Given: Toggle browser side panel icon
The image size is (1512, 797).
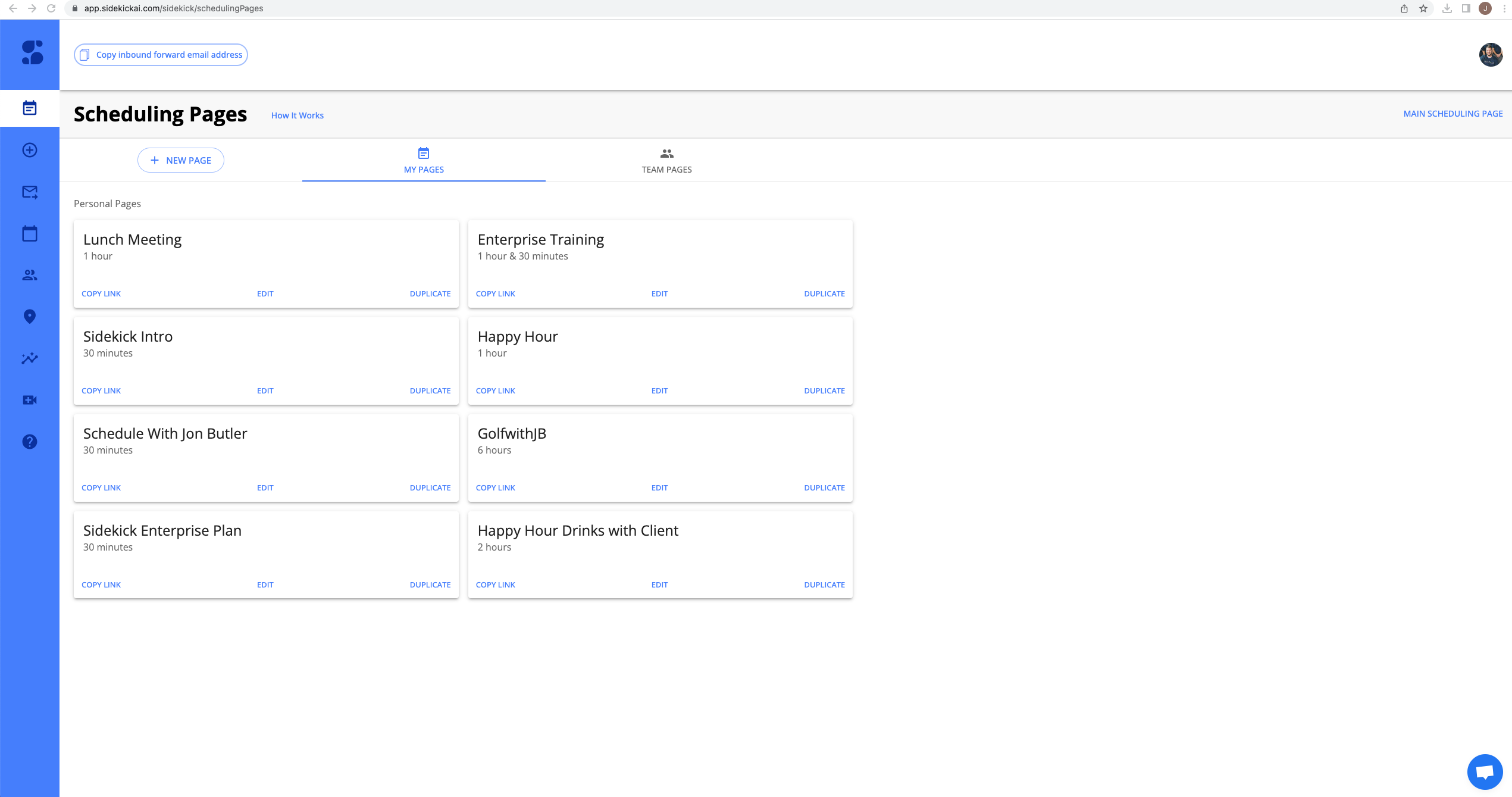Looking at the screenshot, I should pyautogui.click(x=1466, y=8).
